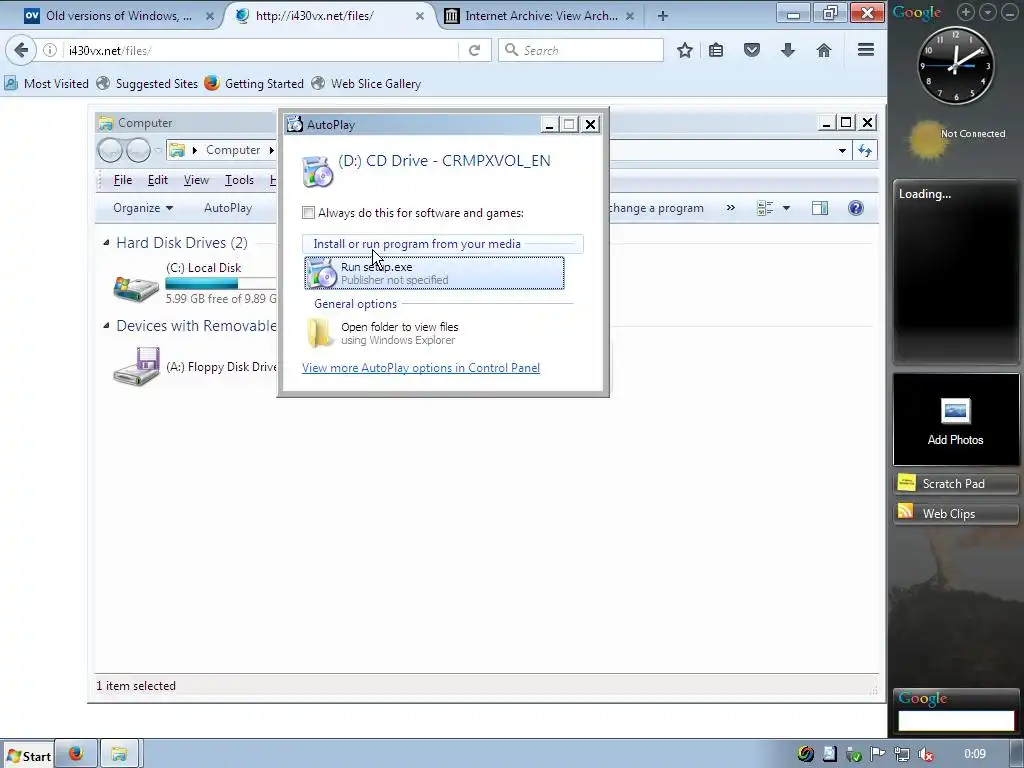The height and width of the screenshot is (768, 1024).
Task: Show site information icon in address bar
Action: click(x=50, y=50)
